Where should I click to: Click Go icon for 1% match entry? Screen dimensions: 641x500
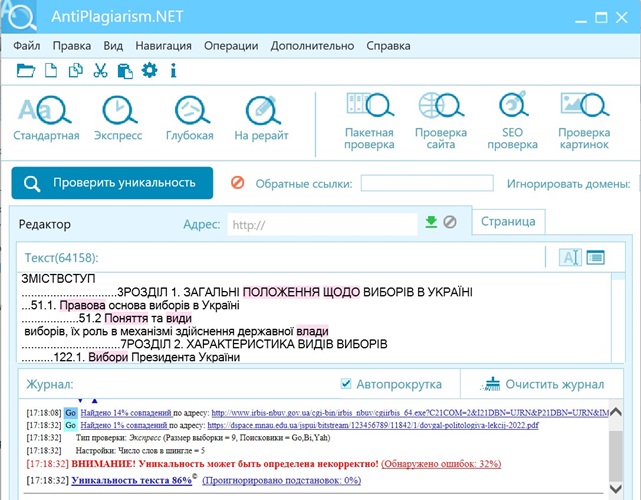tap(71, 425)
